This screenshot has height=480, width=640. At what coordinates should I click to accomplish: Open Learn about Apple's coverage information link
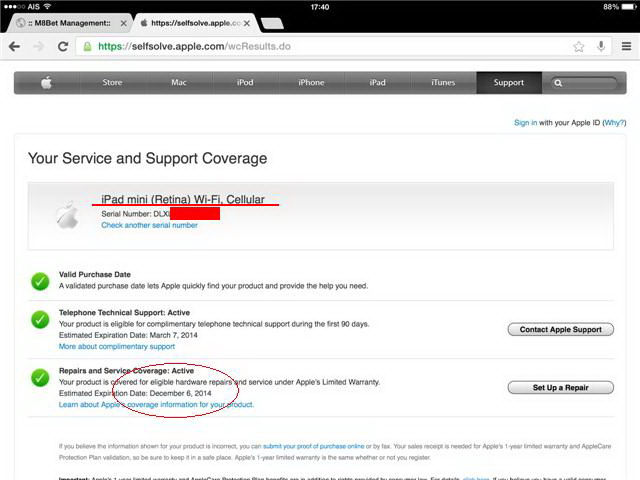[x=156, y=405]
